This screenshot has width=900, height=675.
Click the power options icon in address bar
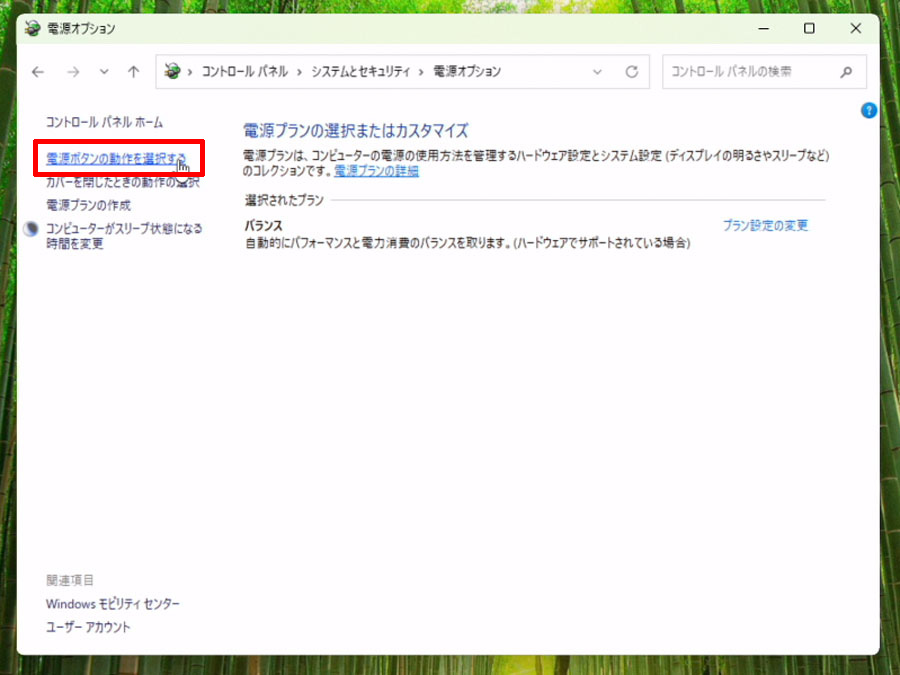172,71
